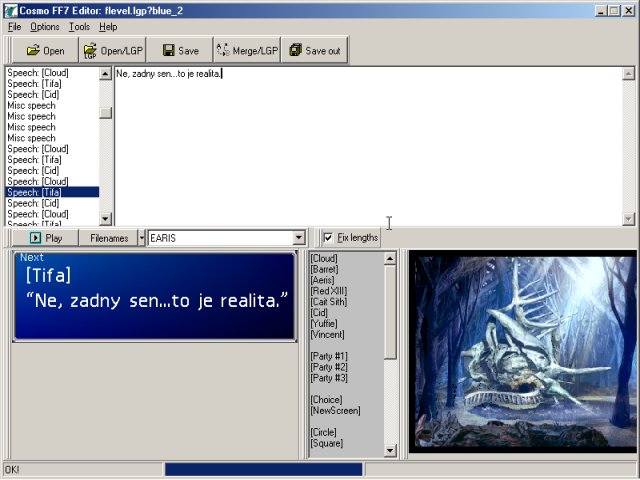Close the Cosmo FF7 Editor window
This screenshot has height=480, width=640.
(x=629, y=11)
